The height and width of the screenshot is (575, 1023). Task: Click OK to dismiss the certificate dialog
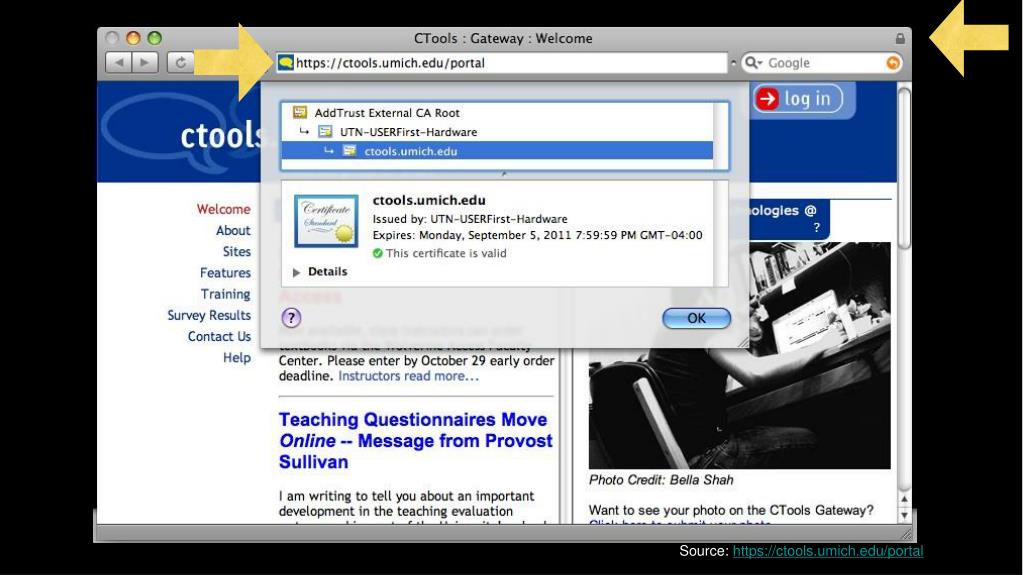[x=696, y=318]
